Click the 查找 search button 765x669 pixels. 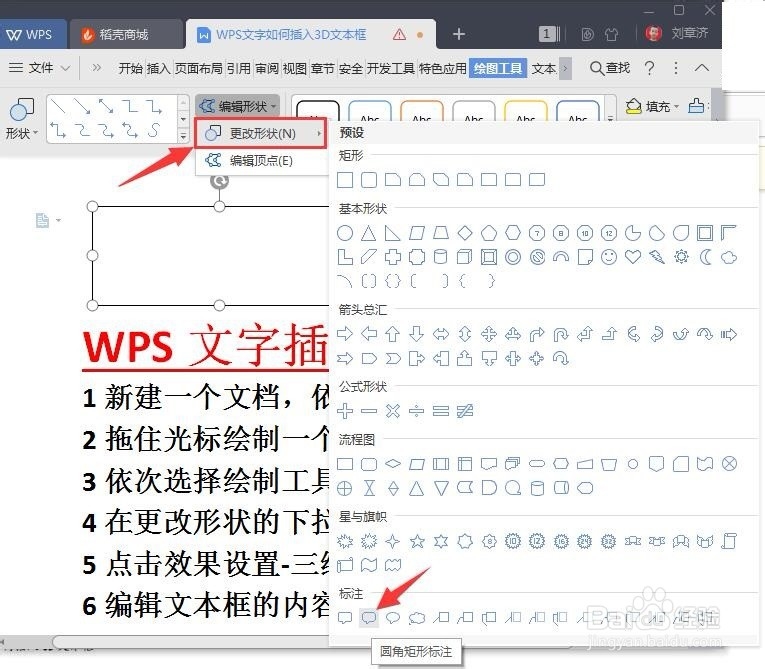pyautogui.click(x=610, y=68)
